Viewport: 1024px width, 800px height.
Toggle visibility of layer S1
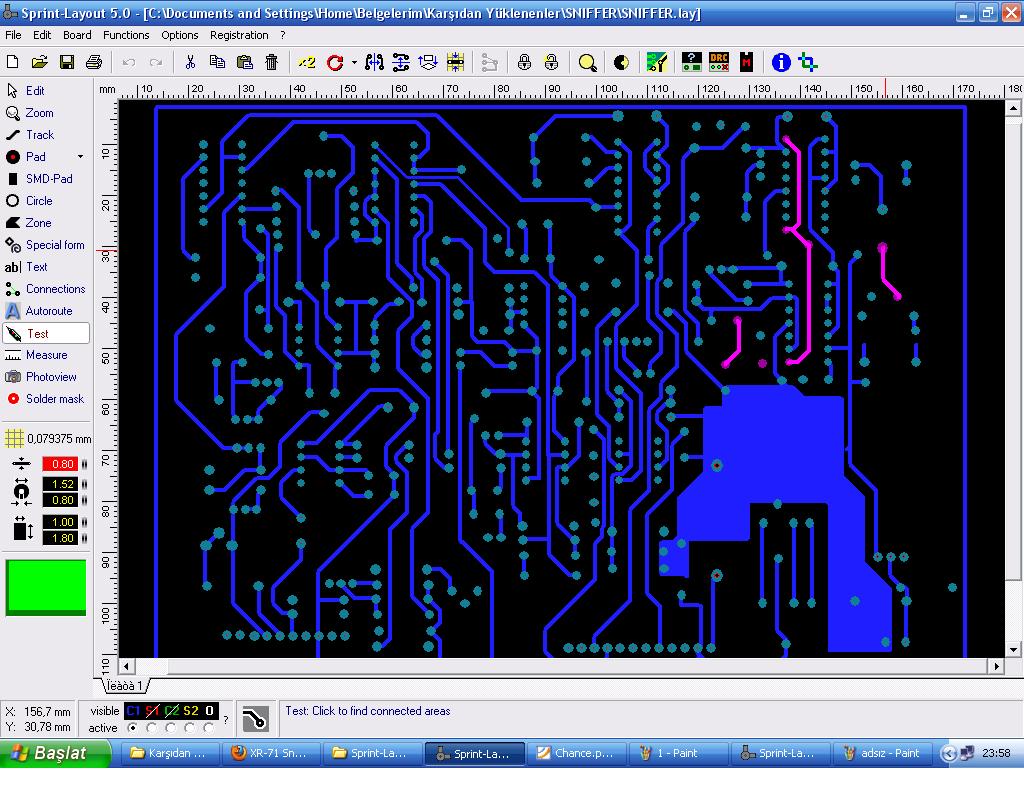tap(151, 711)
